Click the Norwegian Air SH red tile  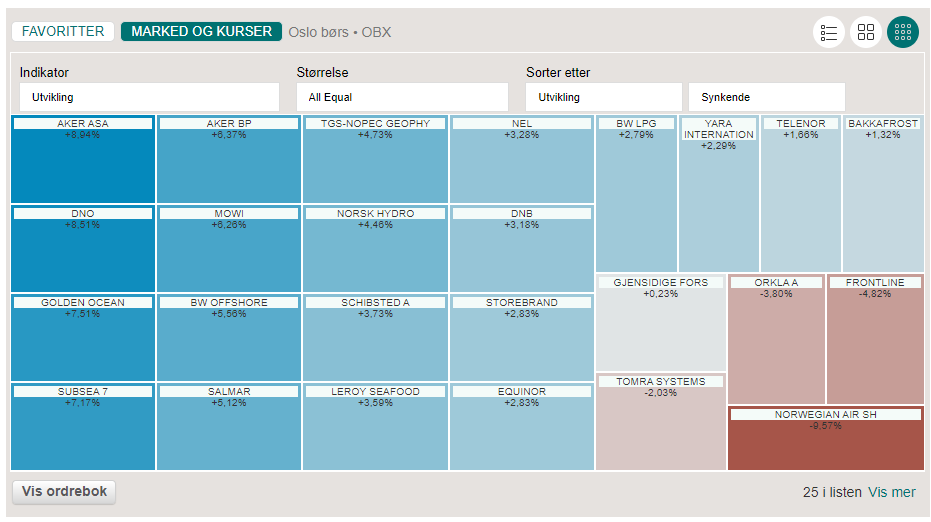(825, 440)
